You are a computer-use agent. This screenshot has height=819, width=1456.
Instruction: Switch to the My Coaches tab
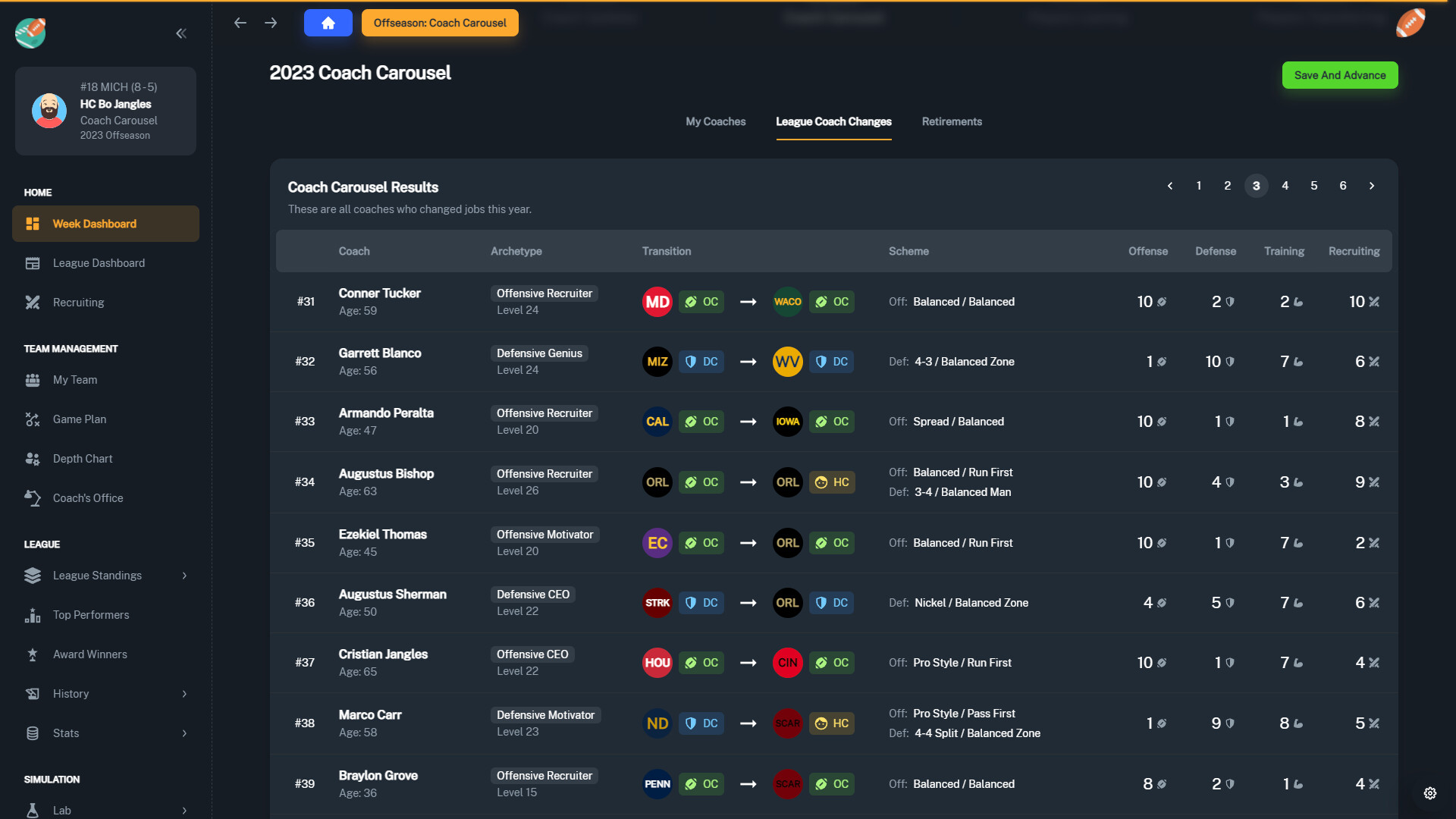pos(715,121)
